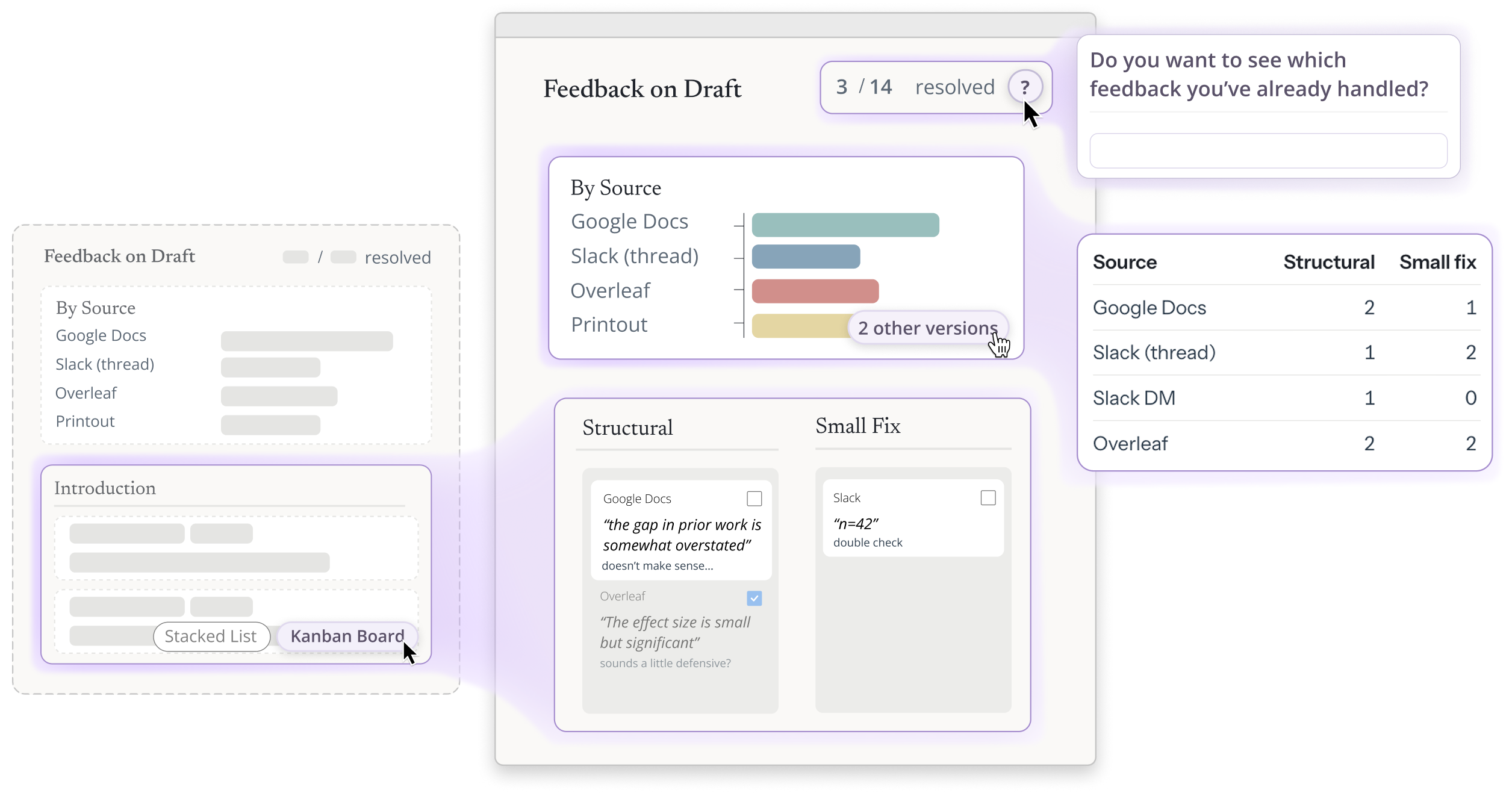Click the "gap in prior work" quote

point(682,535)
